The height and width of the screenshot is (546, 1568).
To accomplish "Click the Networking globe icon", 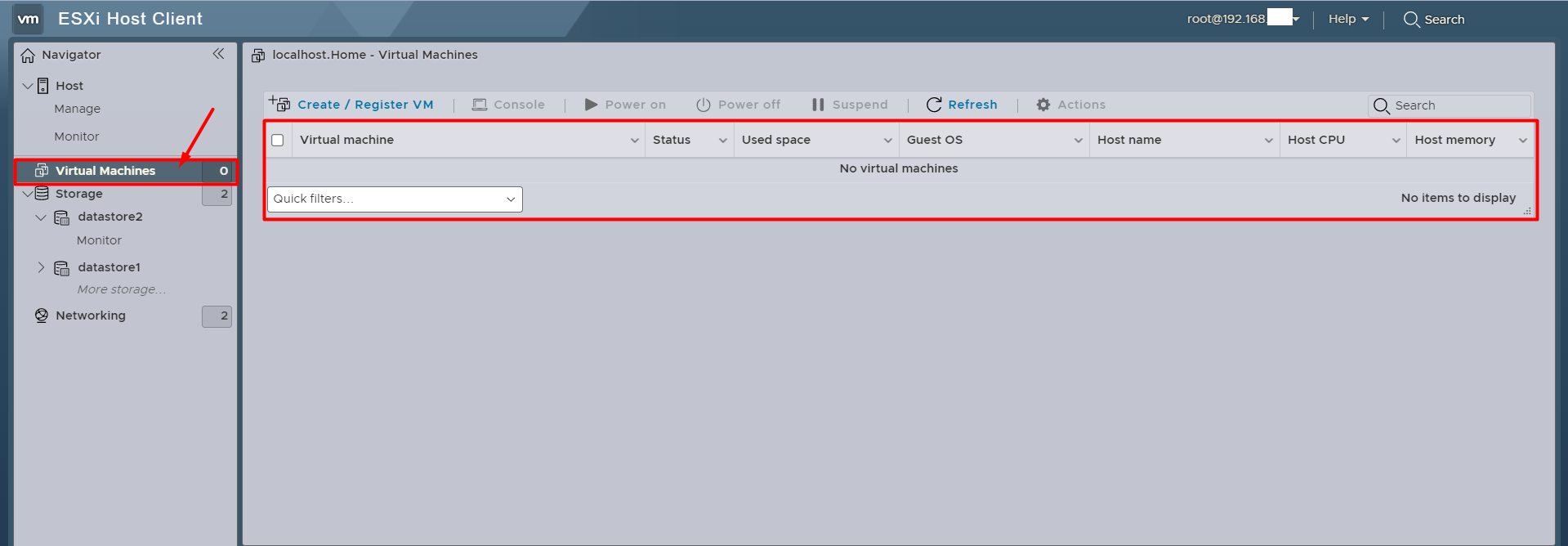I will 42,316.
